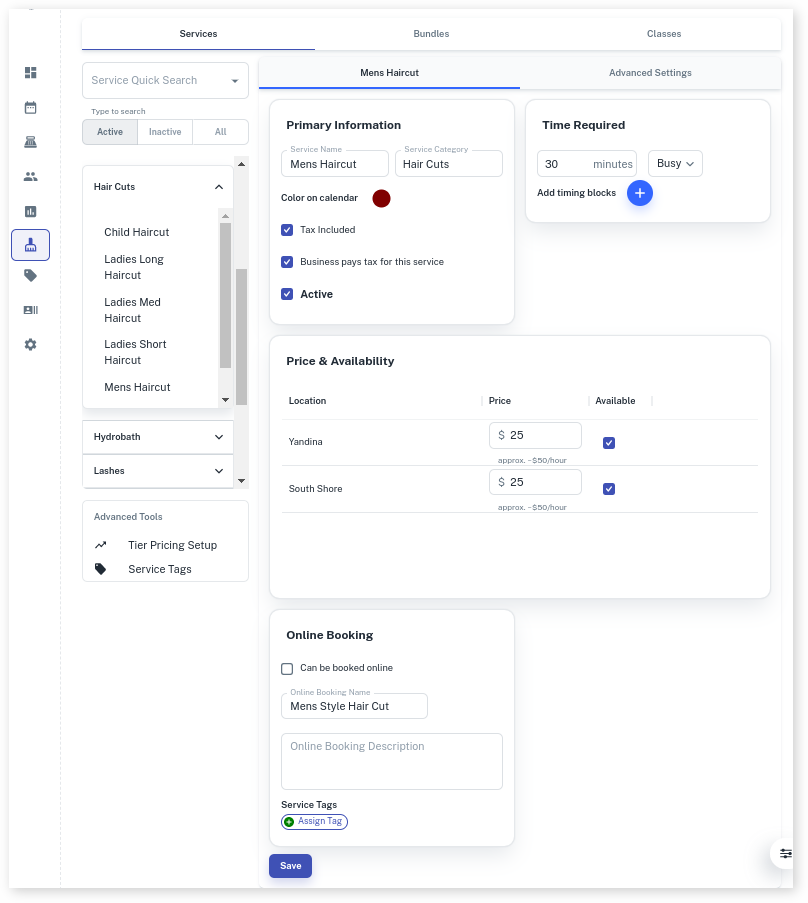The height and width of the screenshot is (903, 808).
Task: Click the Save button
Action: click(x=290, y=866)
